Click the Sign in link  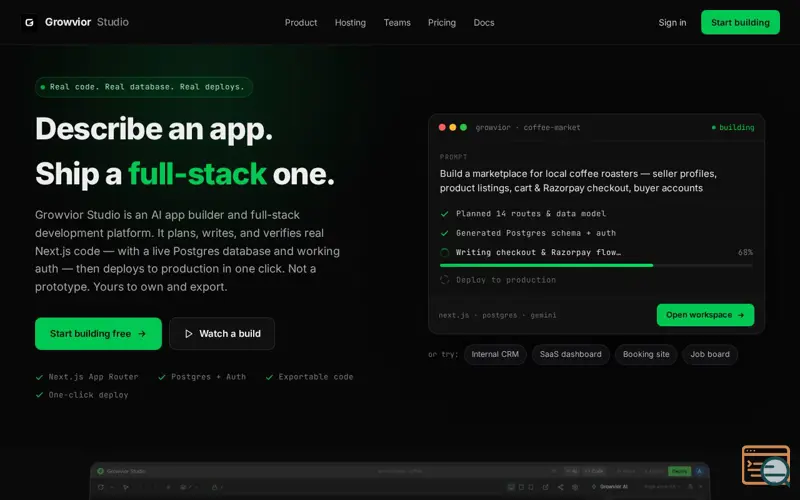(672, 22)
